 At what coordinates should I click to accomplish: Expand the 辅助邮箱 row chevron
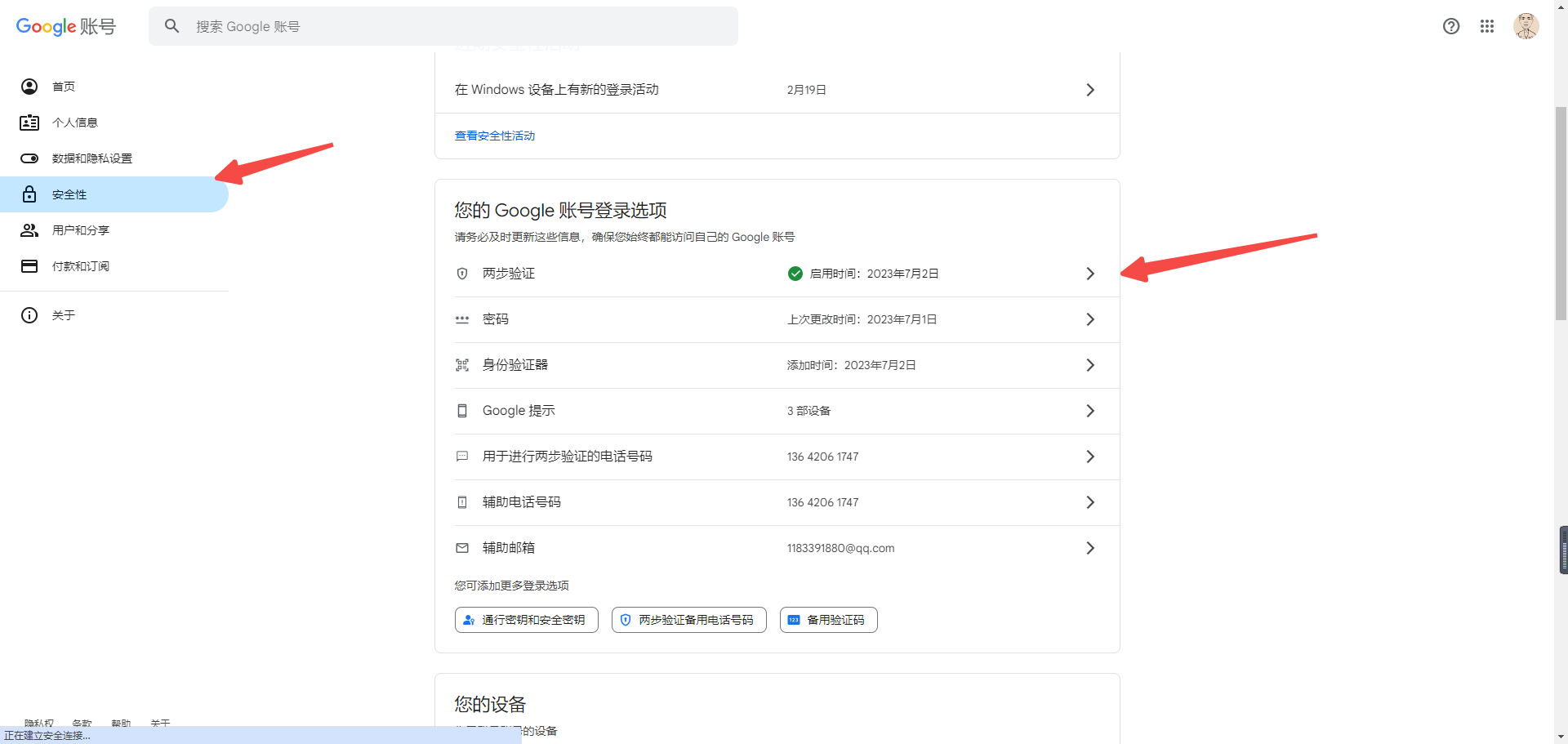1090,548
